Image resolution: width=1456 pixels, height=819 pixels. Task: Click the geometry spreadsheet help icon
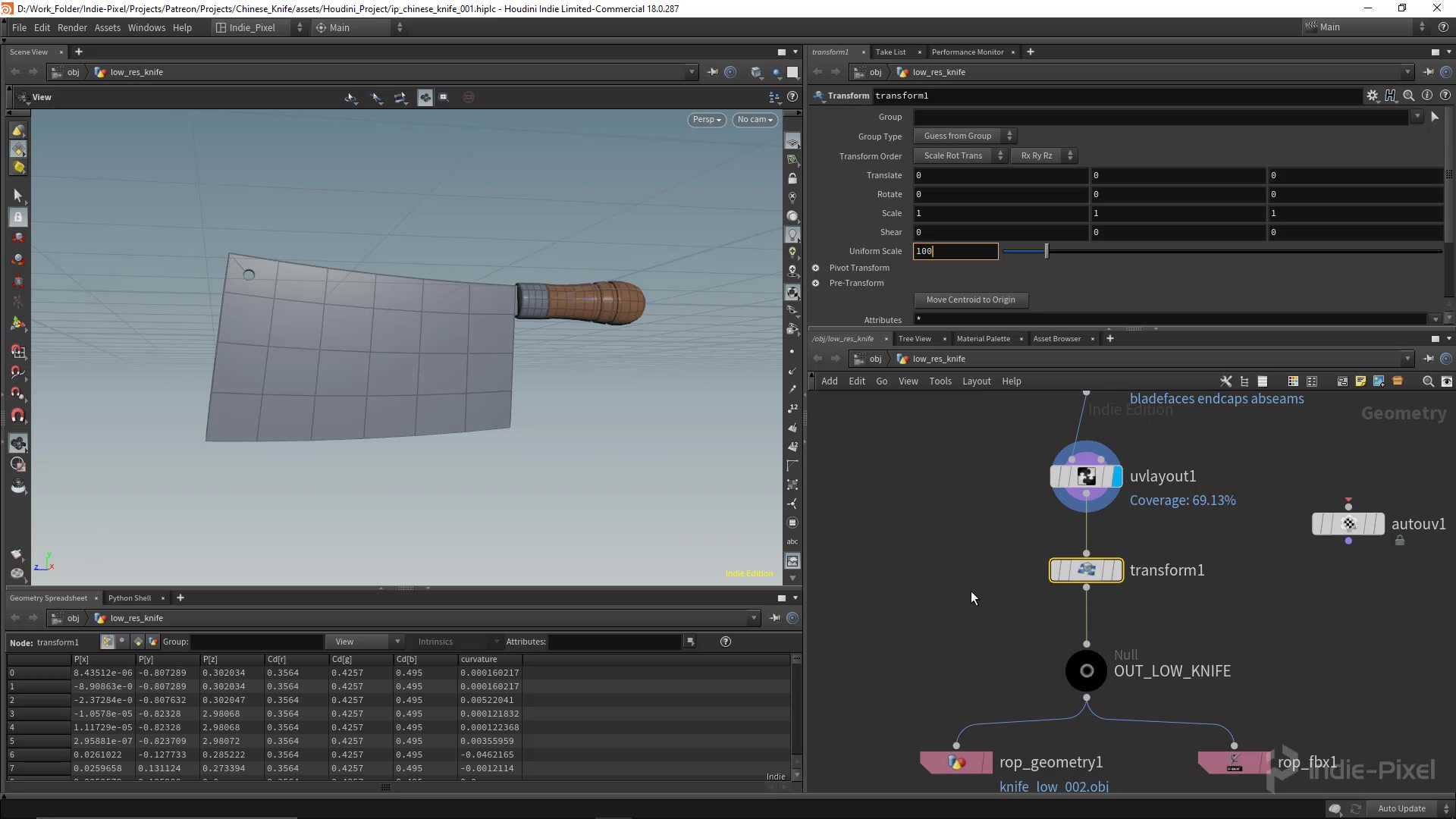point(726,642)
